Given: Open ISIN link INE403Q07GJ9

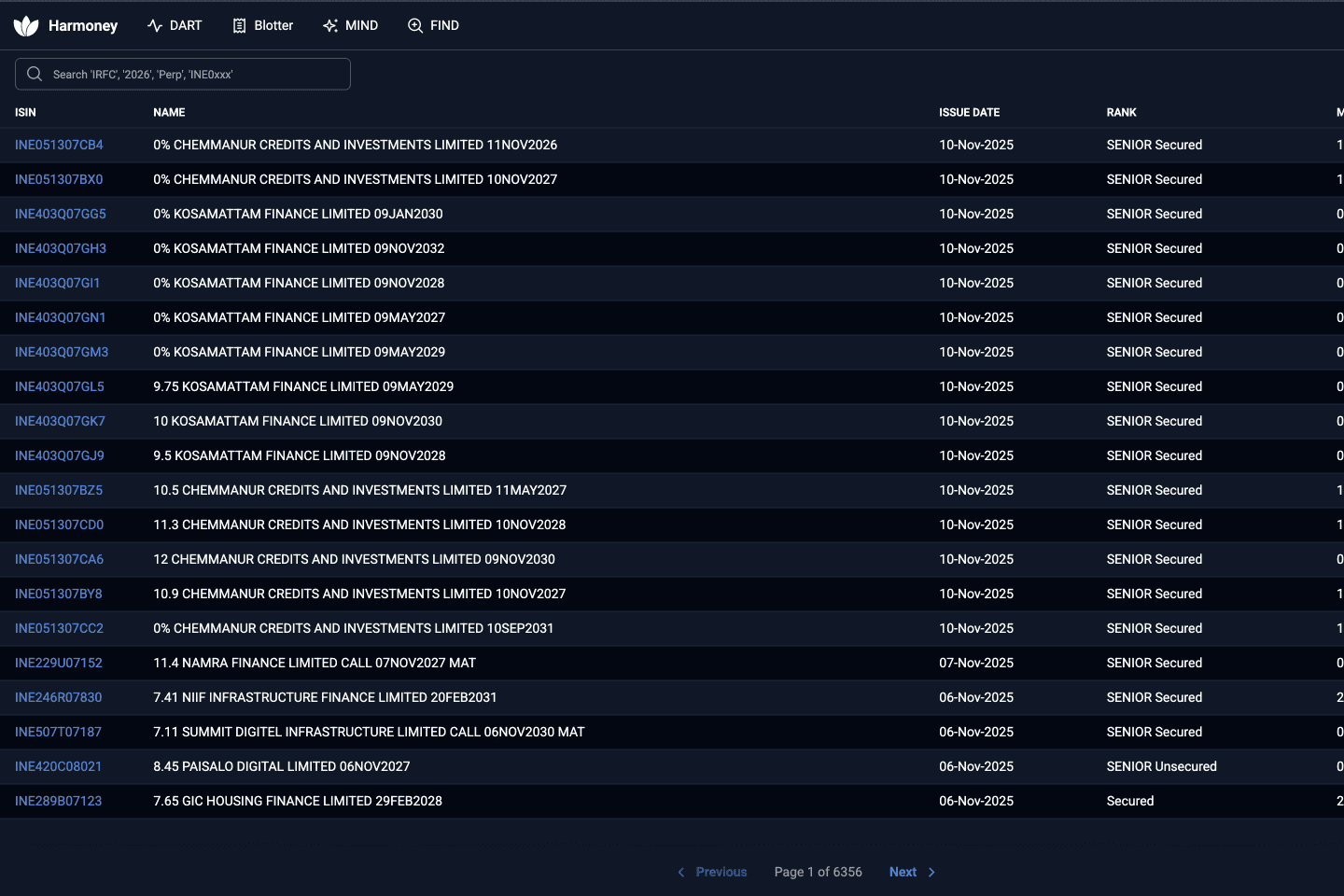Looking at the screenshot, I should tap(60, 455).
